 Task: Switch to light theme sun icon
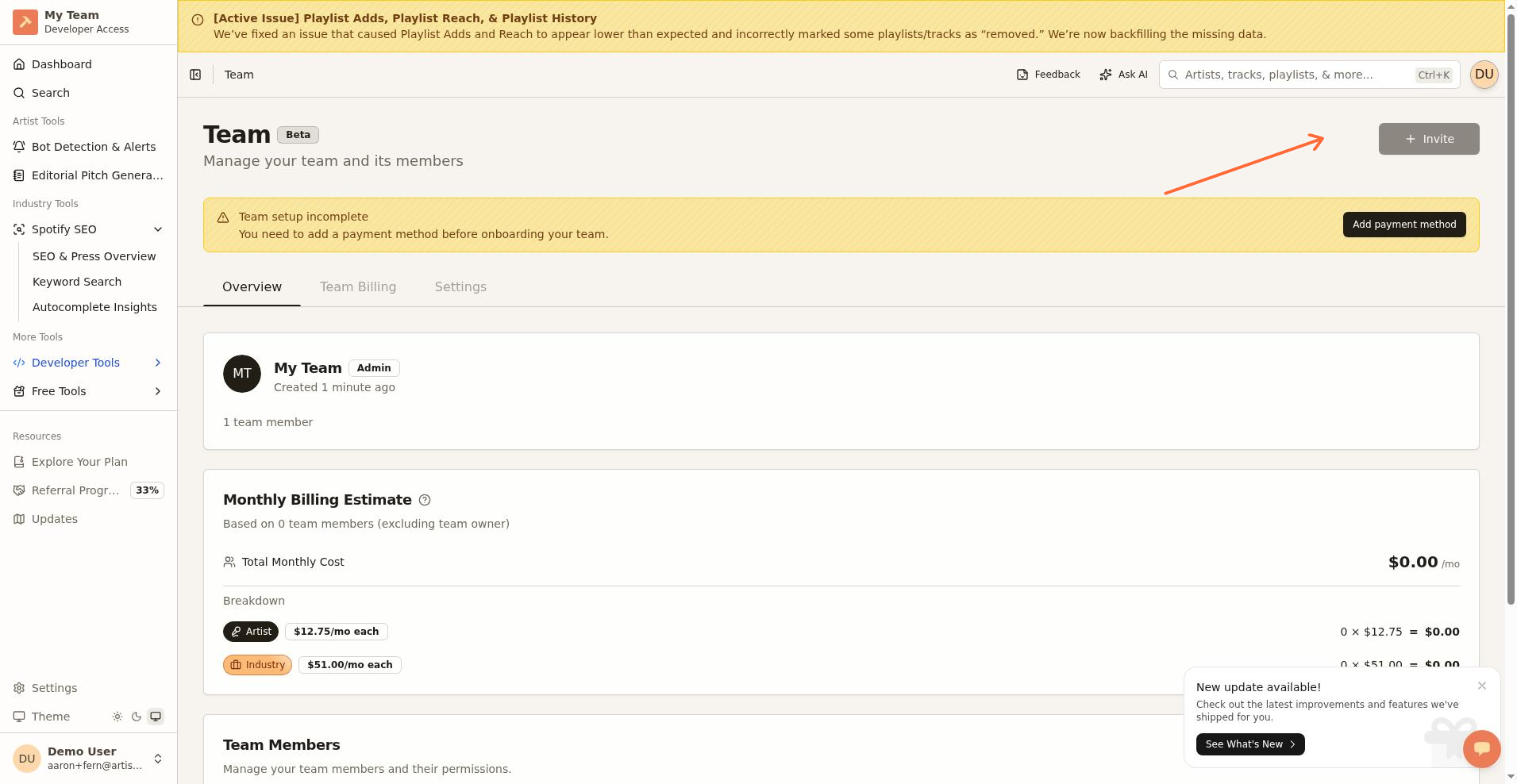tap(117, 717)
